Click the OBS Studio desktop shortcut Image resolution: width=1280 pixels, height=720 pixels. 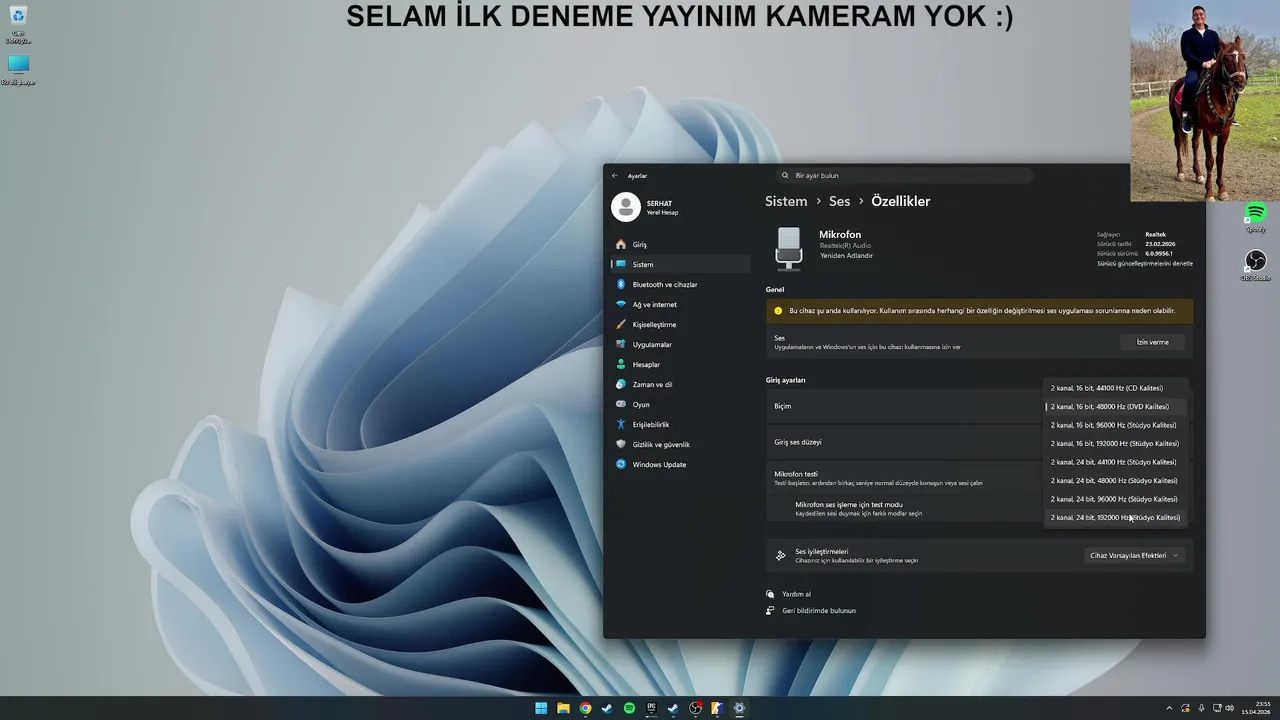(1256, 265)
